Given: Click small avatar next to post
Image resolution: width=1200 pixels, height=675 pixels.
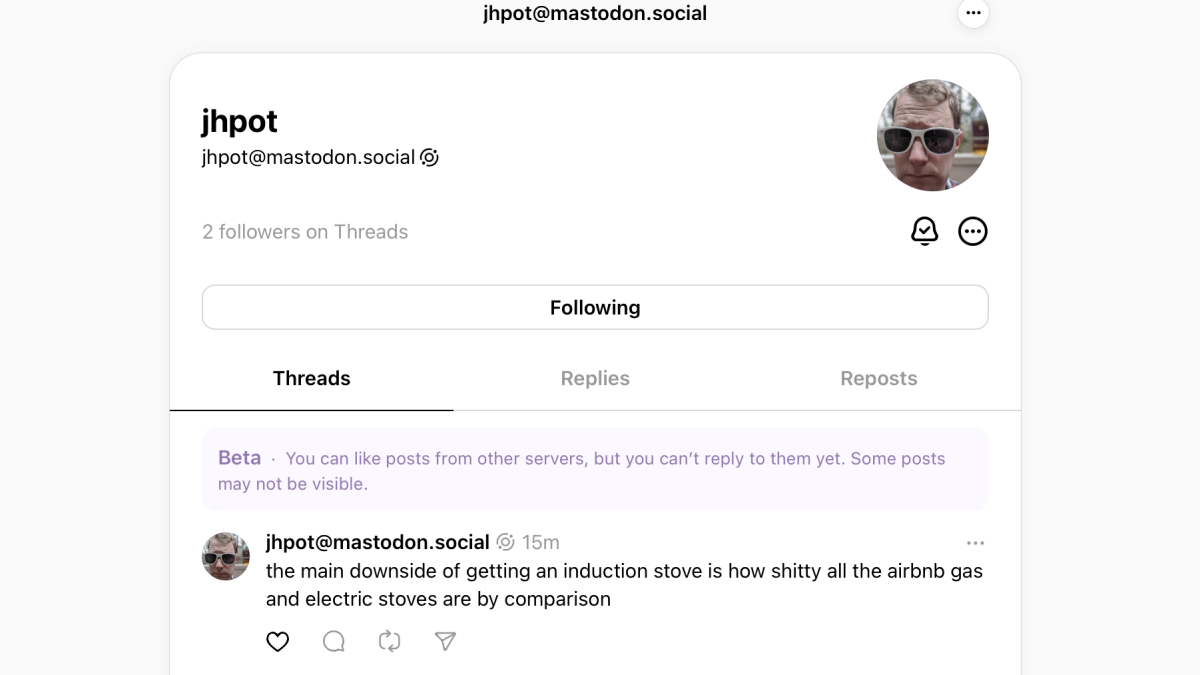Looking at the screenshot, I should 226,556.
